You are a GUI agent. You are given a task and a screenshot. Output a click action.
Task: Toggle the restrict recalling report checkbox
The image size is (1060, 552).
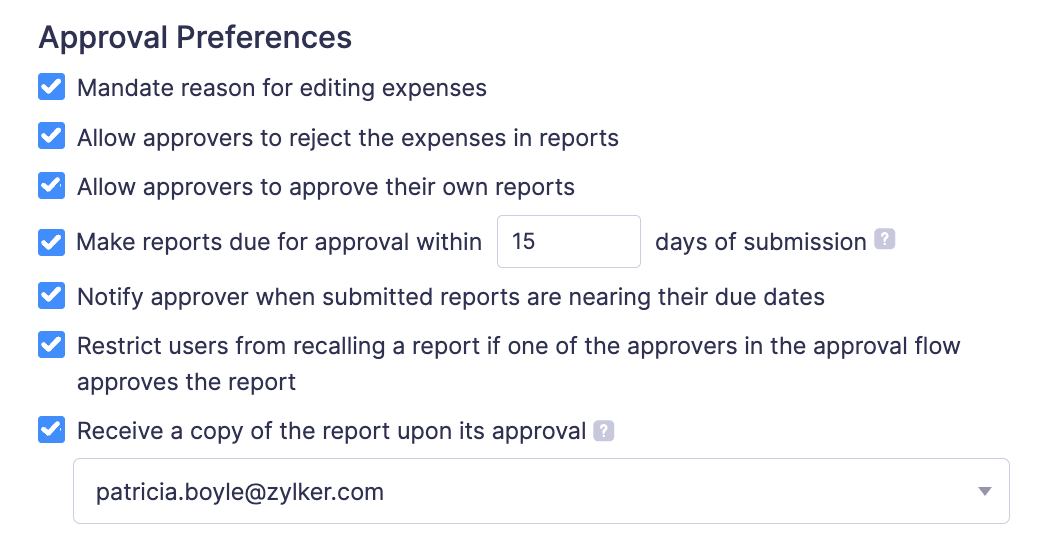click(51, 346)
